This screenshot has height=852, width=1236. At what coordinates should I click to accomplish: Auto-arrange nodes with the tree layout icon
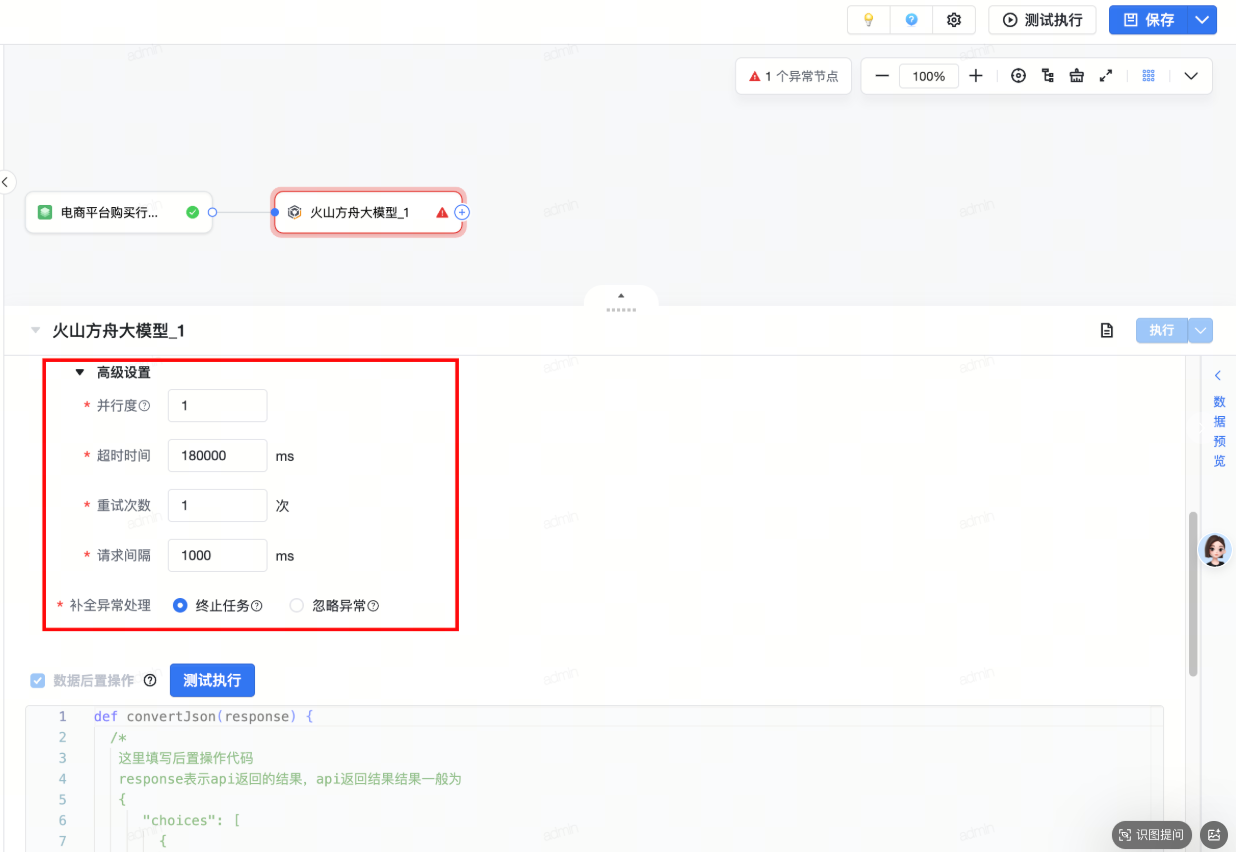(1048, 76)
